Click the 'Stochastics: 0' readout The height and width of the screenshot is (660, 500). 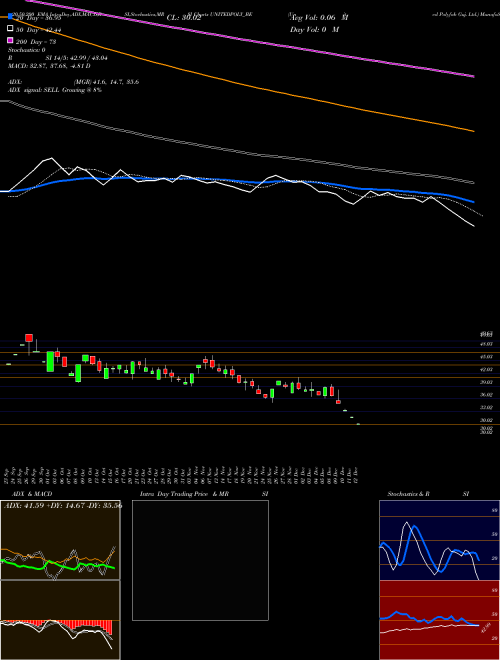coord(27,50)
